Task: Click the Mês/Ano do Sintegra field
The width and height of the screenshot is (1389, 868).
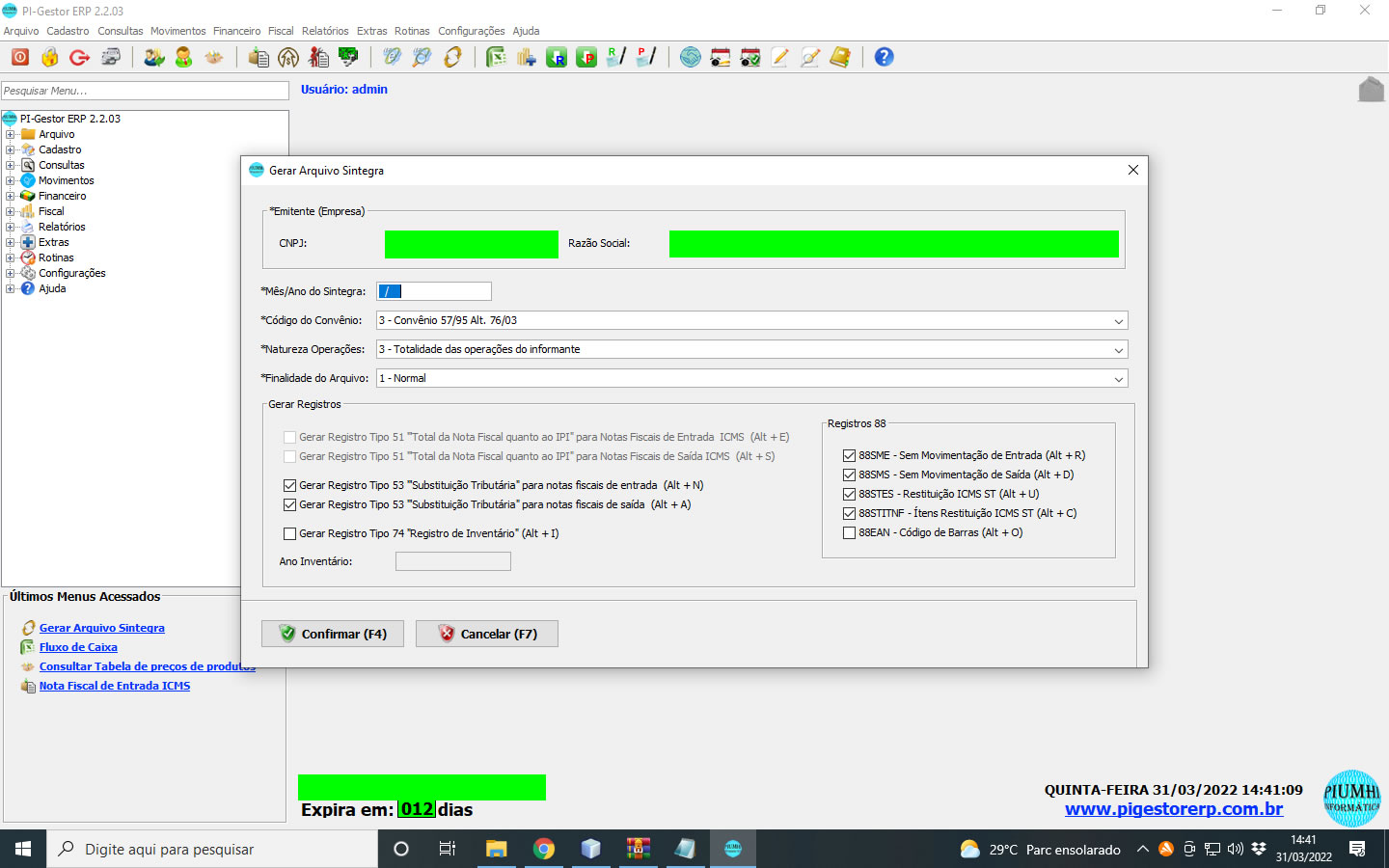Action: click(434, 291)
